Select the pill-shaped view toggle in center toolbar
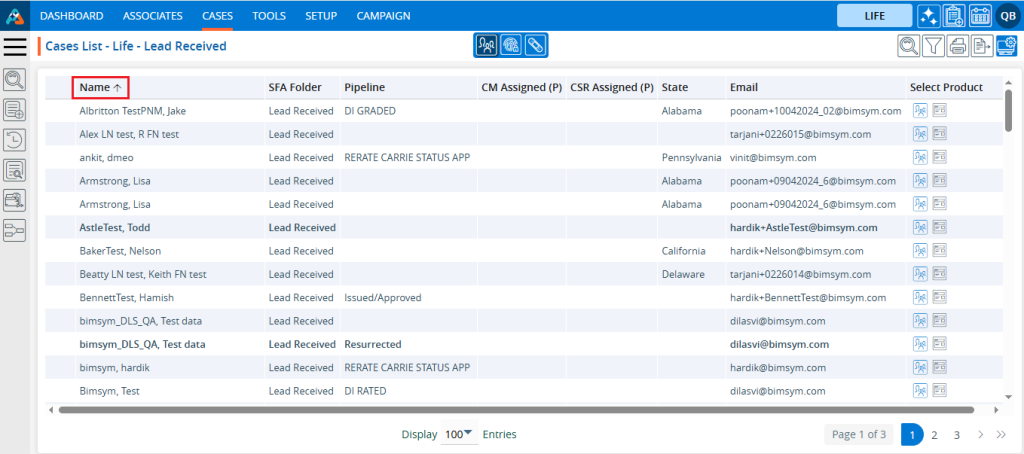This screenshot has height=454, width=1024. pos(536,45)
